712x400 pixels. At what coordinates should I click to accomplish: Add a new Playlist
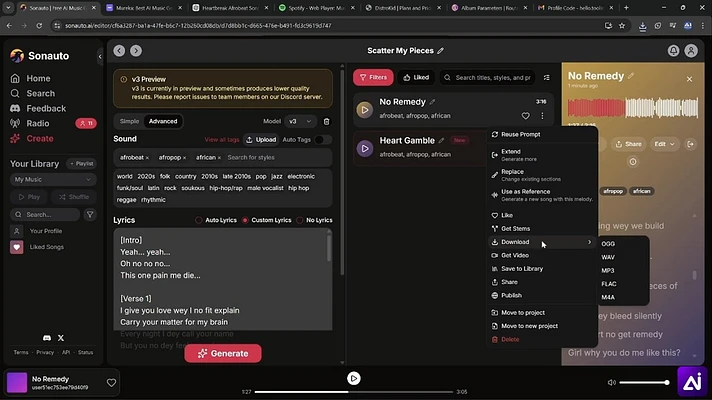(82, 164)
